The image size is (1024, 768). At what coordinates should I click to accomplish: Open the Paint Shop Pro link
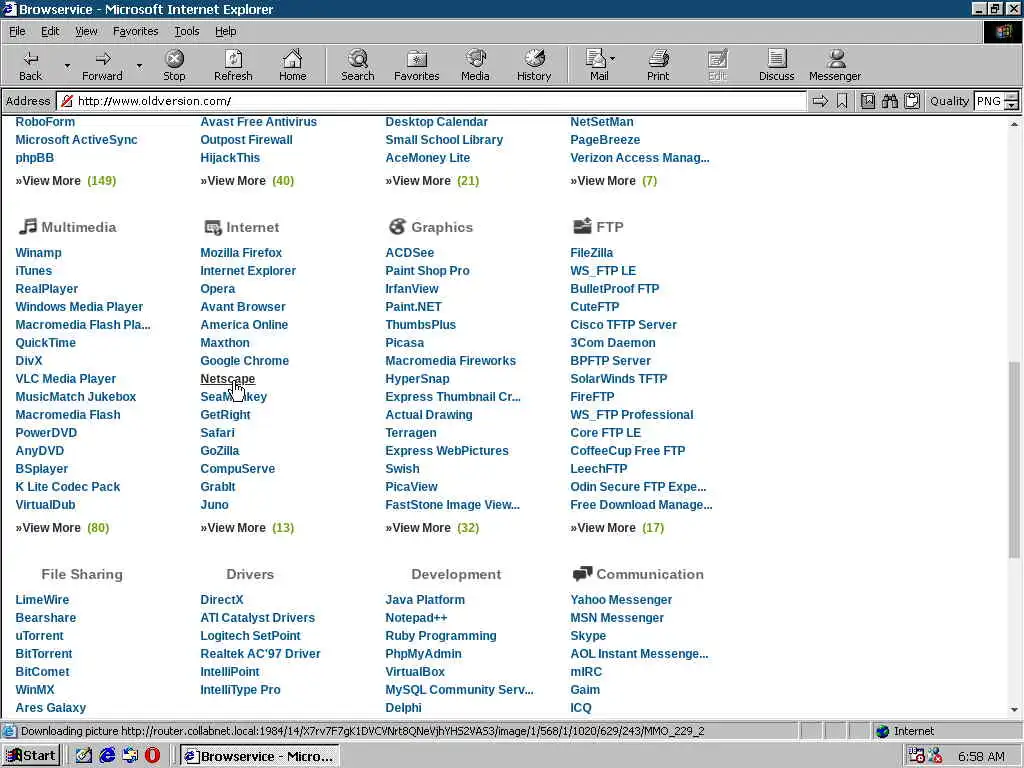coord(427,270)
